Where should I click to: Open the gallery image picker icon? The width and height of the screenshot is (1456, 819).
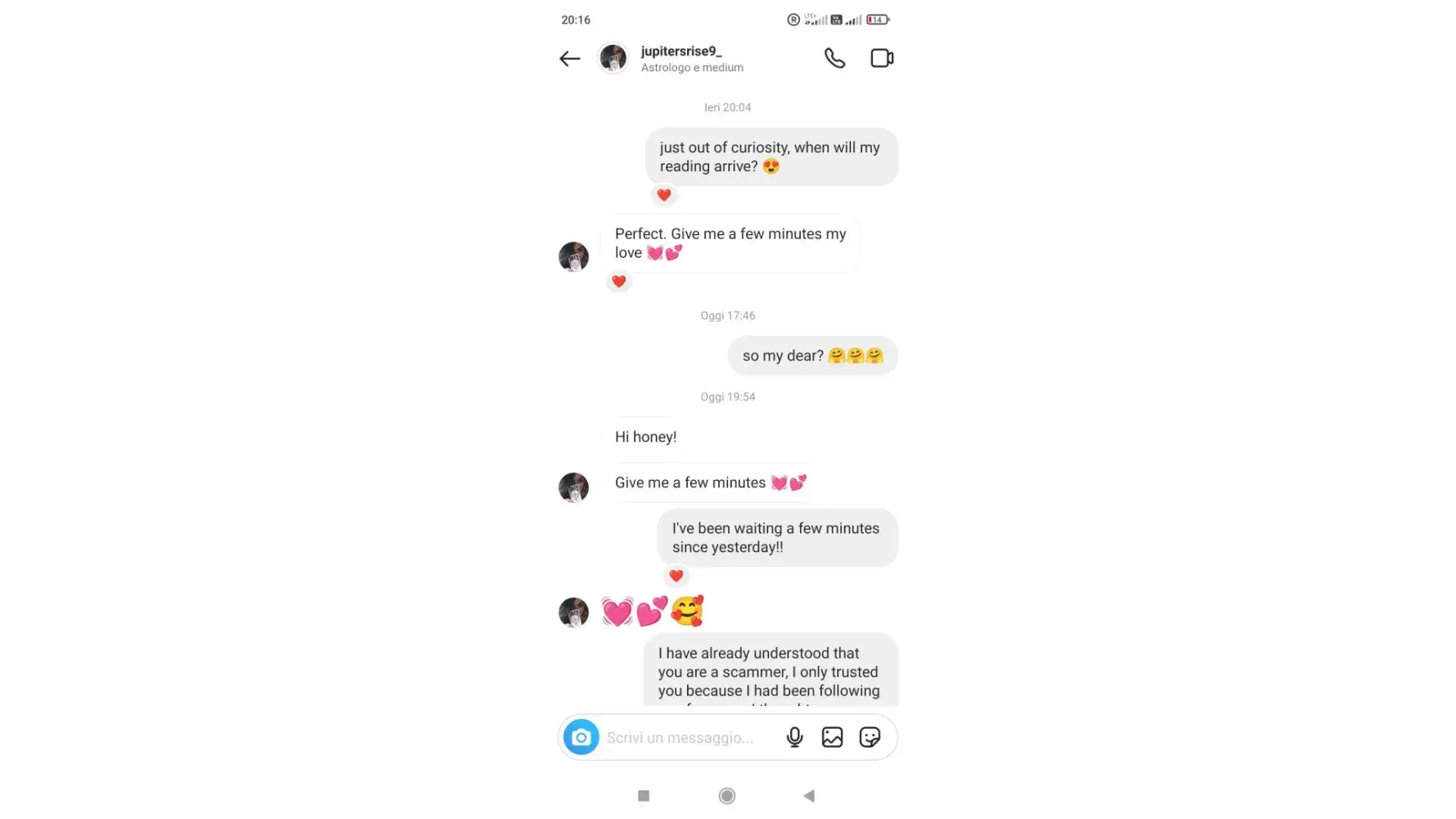click(832, 737)
